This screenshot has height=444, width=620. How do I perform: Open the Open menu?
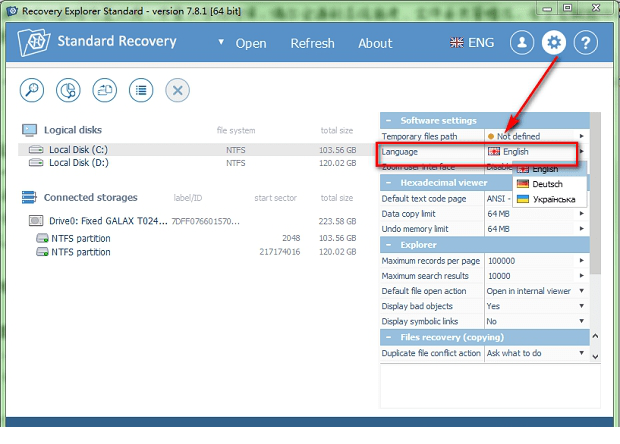coord(251,43)
